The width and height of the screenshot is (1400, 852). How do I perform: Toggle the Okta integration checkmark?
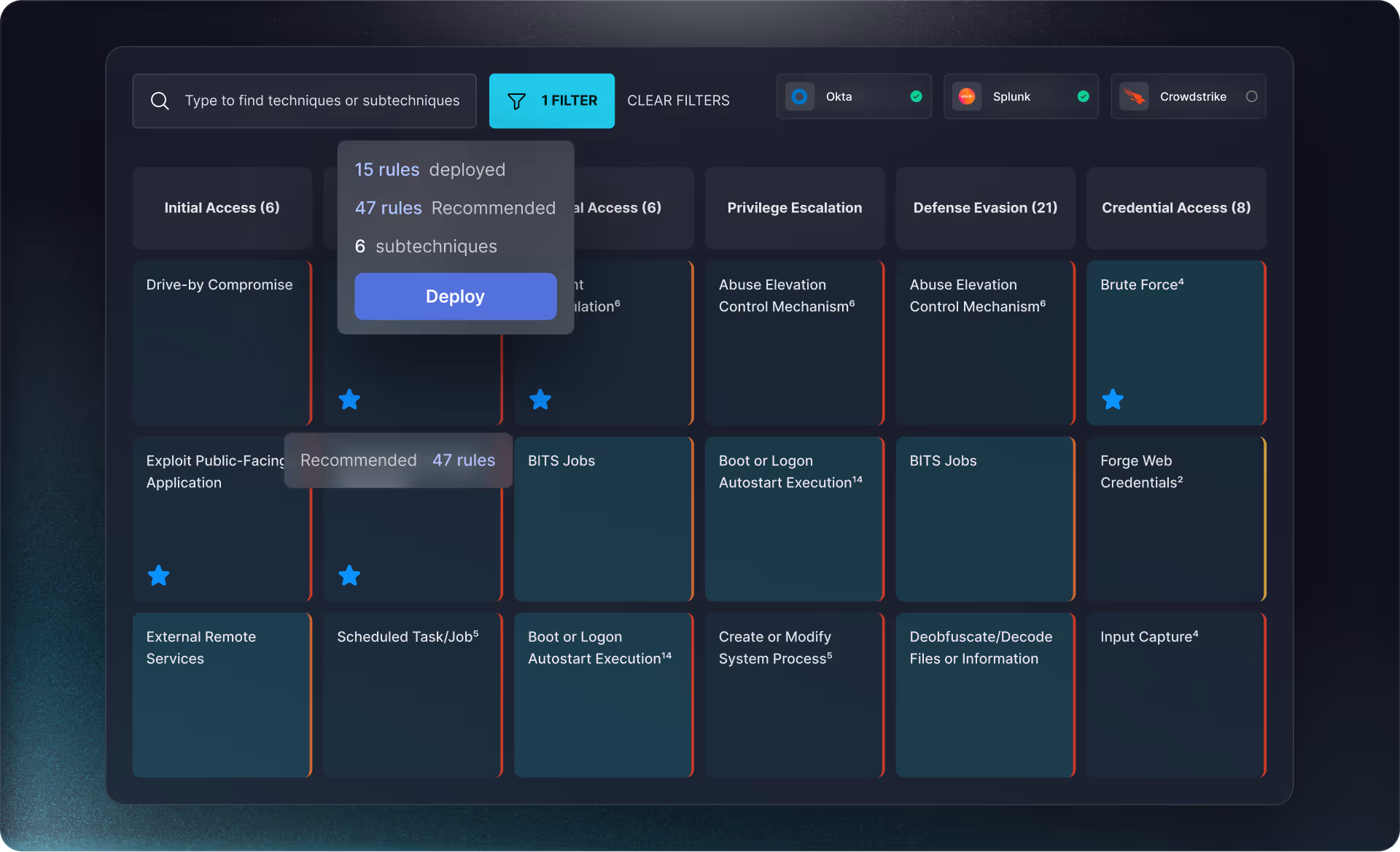pos(916,96)
